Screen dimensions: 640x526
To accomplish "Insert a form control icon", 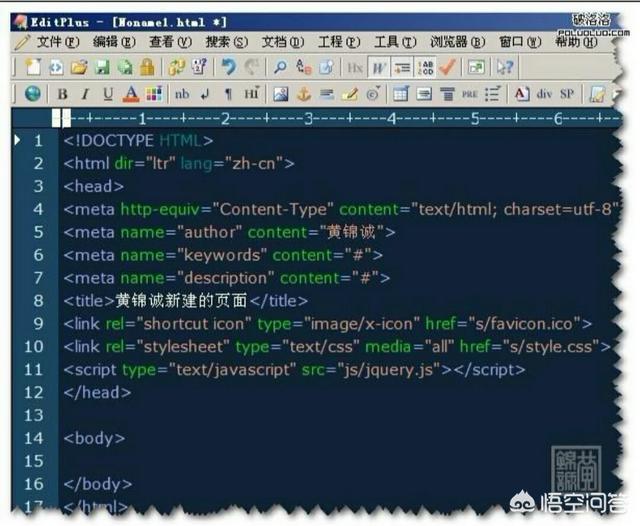I will click(x=424, y=94).
